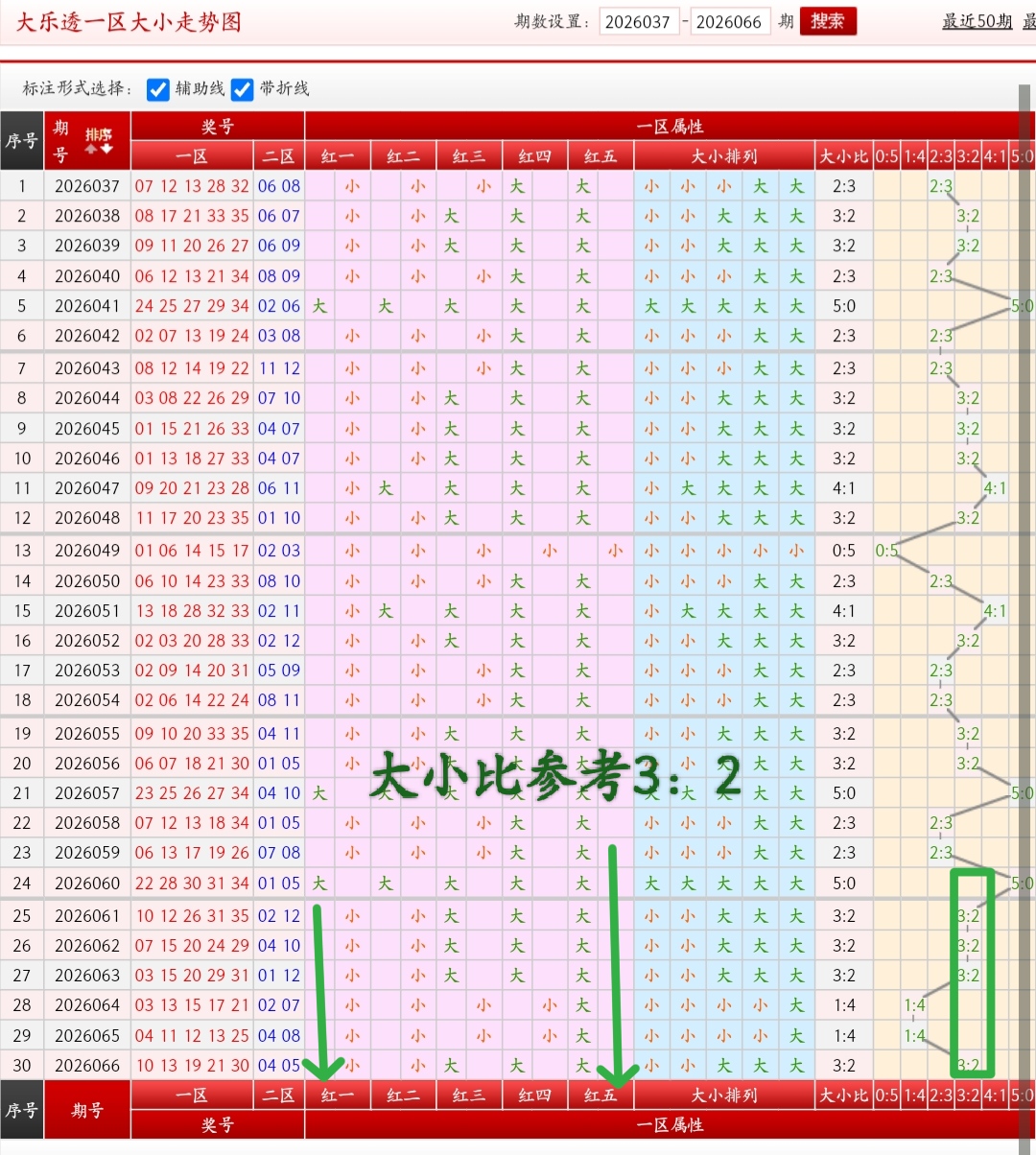Select the 带折线 label text

284,88
